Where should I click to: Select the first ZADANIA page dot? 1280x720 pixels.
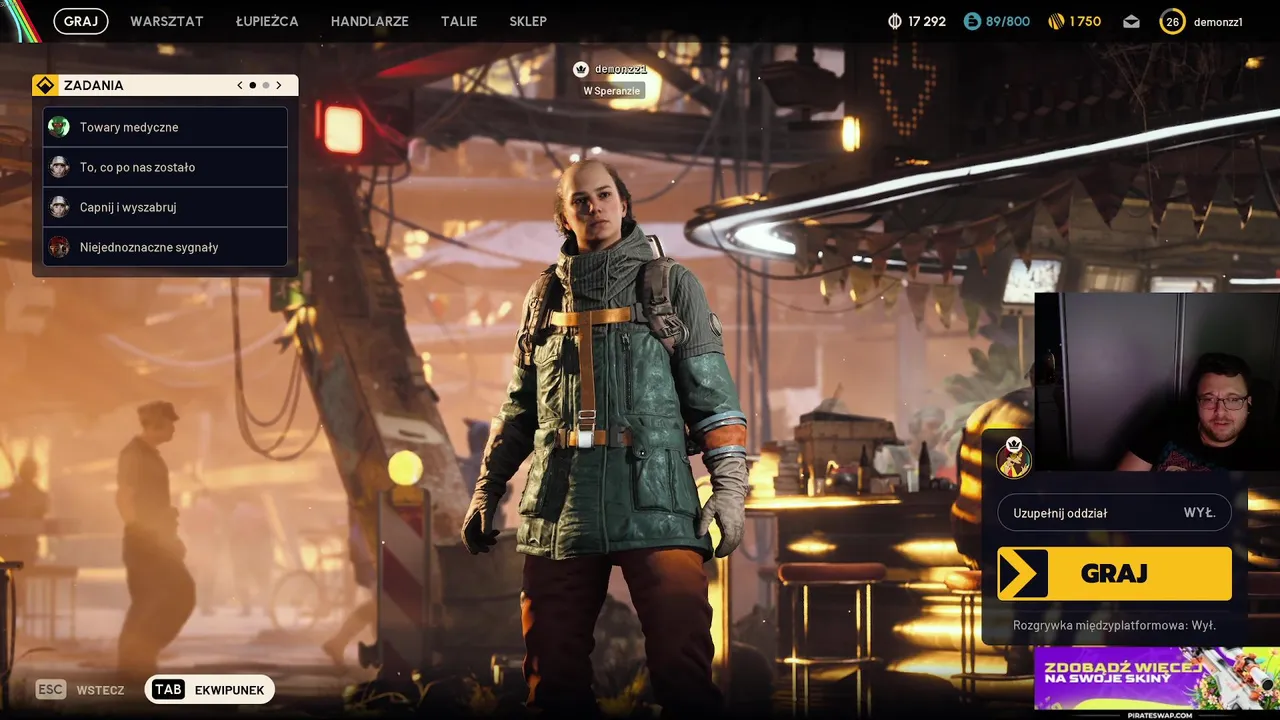[x=252, y=85]
